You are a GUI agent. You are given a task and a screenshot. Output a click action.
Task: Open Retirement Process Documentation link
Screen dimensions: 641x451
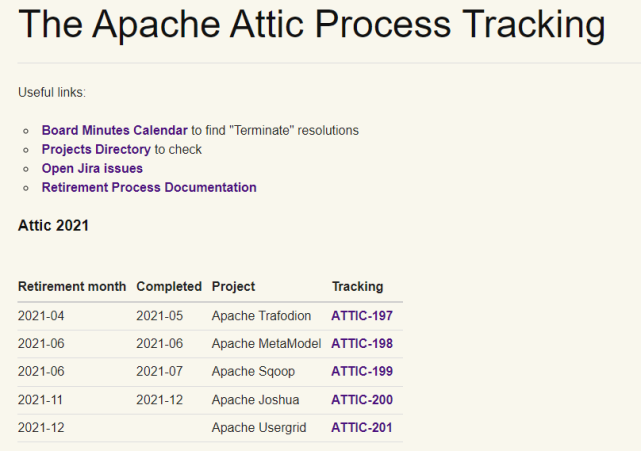(149, 188)
